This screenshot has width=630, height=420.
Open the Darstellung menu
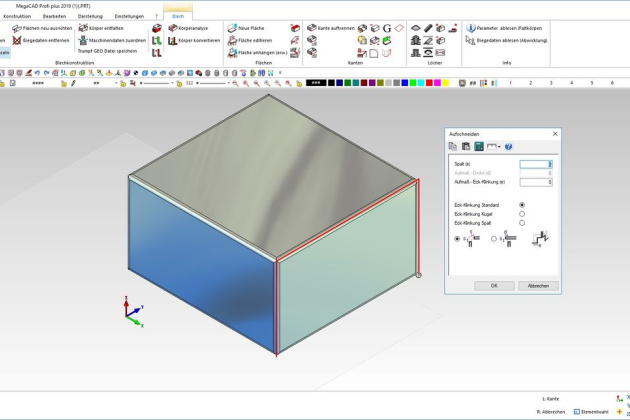pos(90,16)
